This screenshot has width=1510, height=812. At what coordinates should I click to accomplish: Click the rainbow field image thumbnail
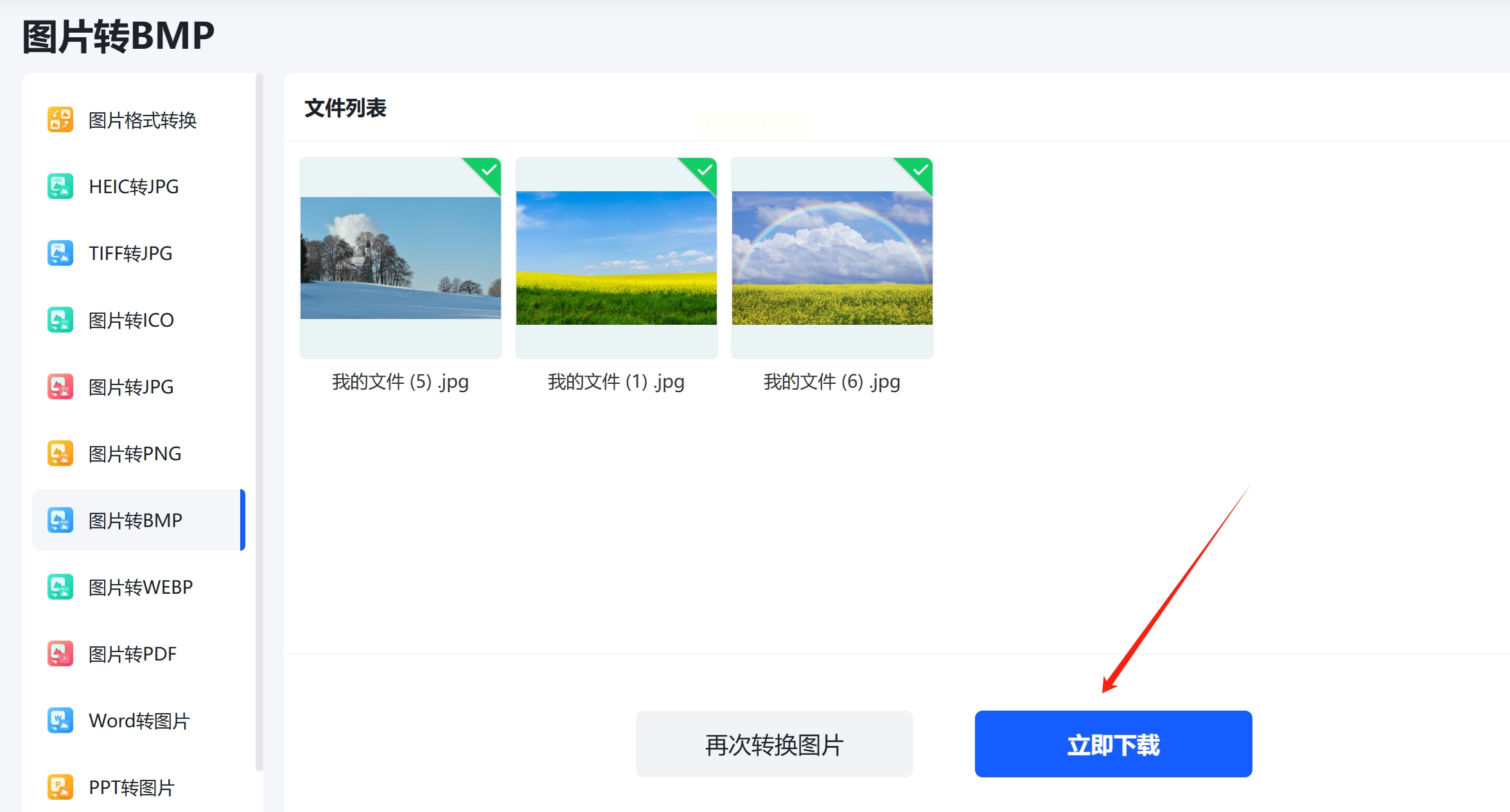pos(832,258)
